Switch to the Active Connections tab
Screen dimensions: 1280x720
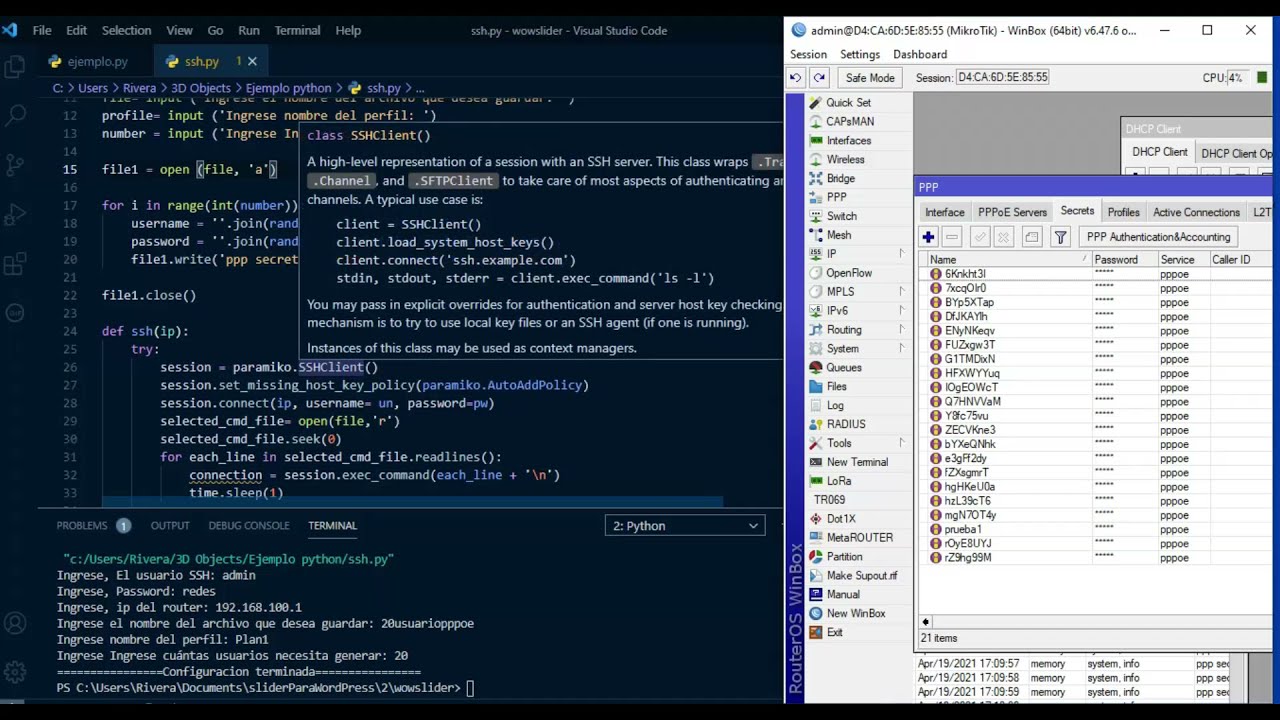[x=1196, y=212]
